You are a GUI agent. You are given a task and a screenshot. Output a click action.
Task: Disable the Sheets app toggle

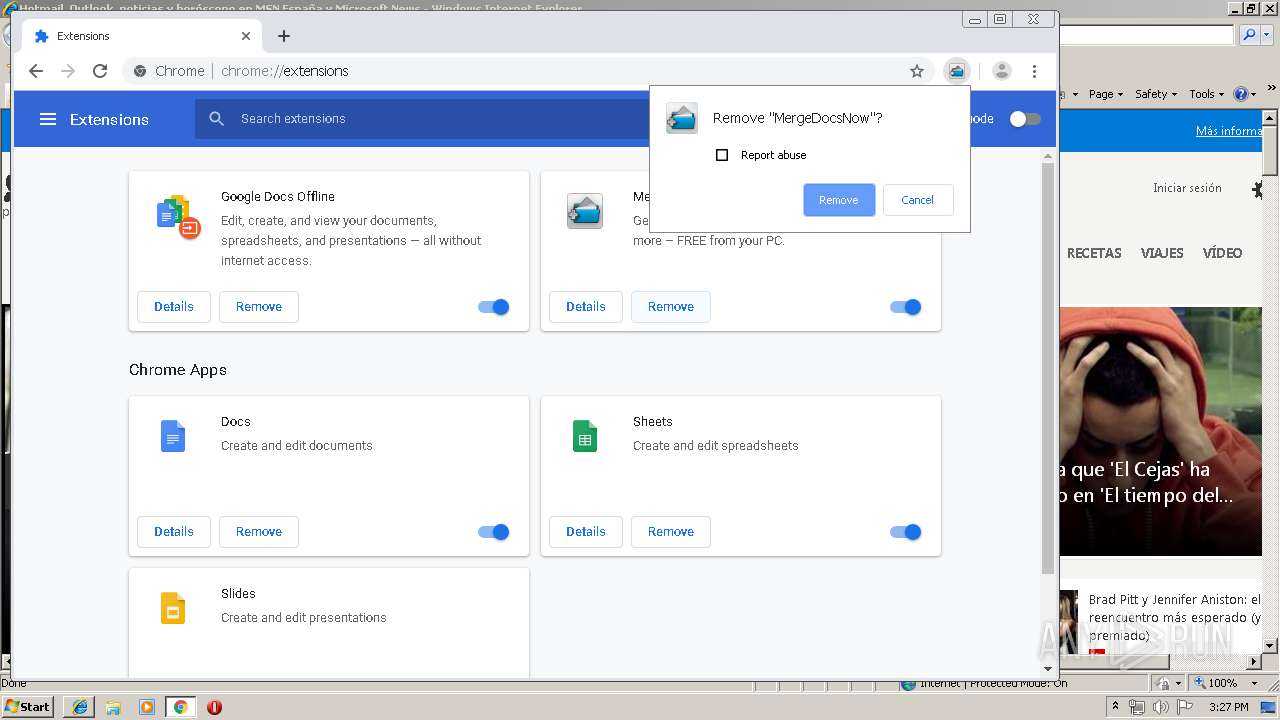tap(906, 532)
